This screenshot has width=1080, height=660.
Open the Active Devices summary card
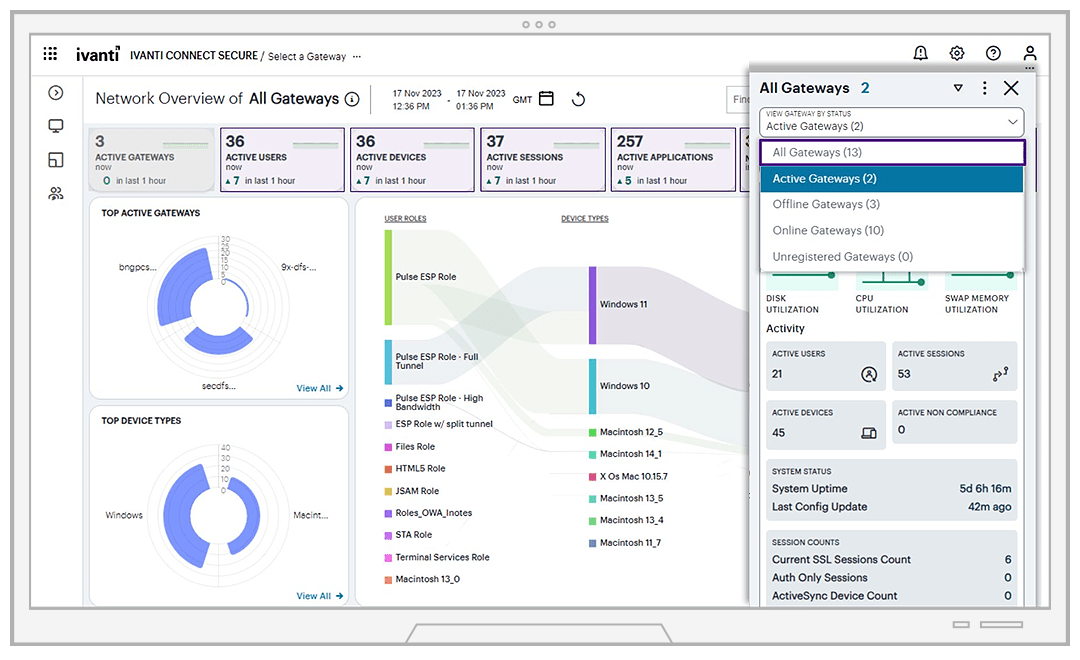pyautogui.click(x=413, y=159)
